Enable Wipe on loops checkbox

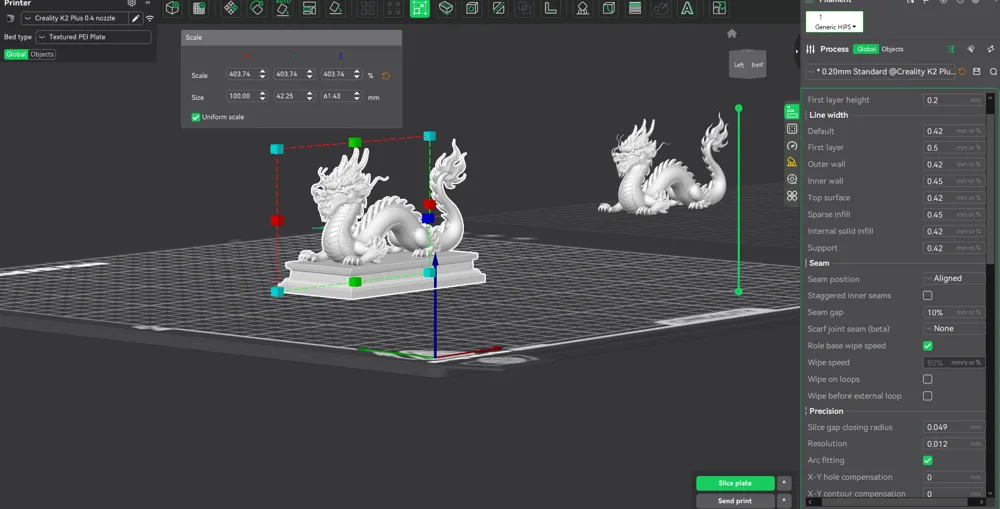pos(927,379)
